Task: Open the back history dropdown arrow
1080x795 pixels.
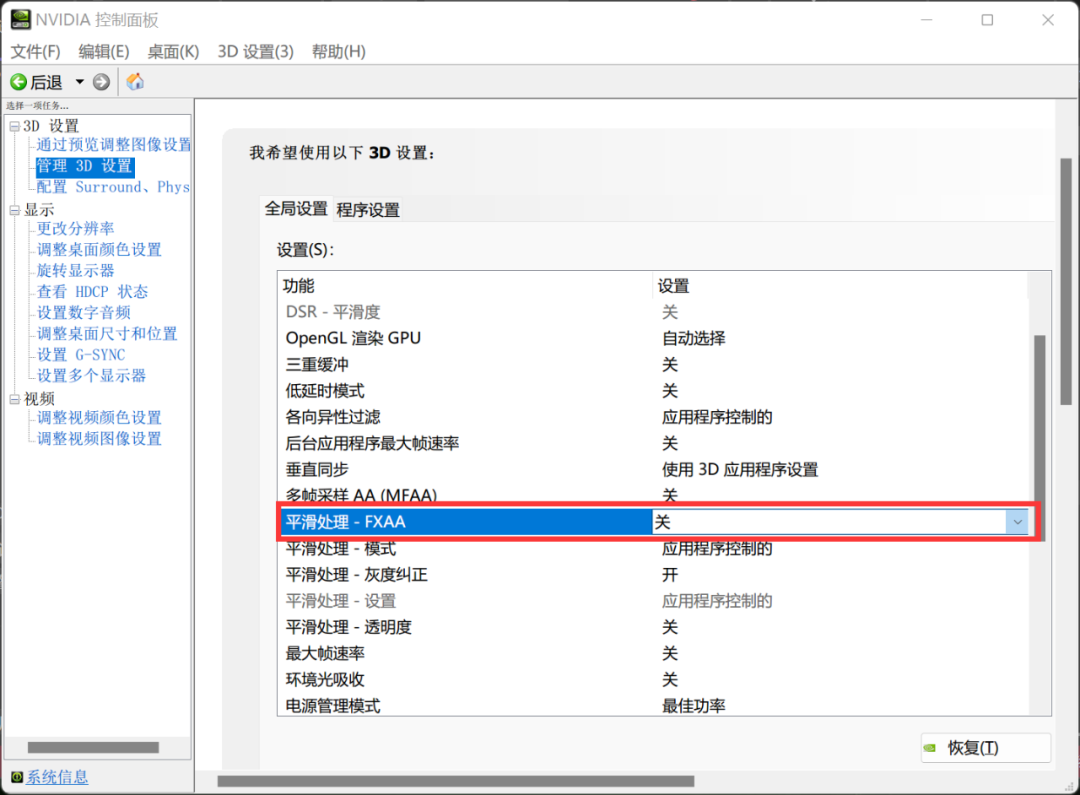Action: [x=80, y=83]
